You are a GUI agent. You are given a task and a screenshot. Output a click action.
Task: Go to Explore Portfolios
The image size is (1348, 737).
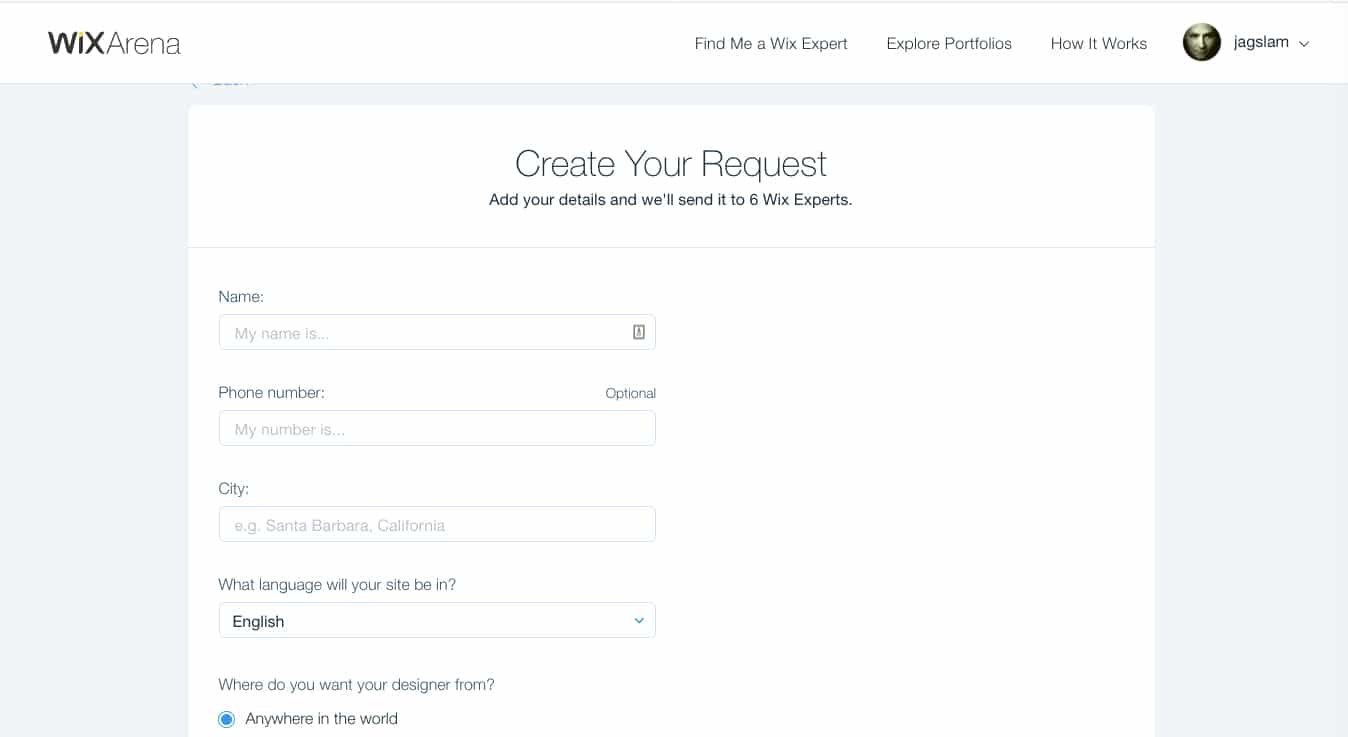(949, 43)
